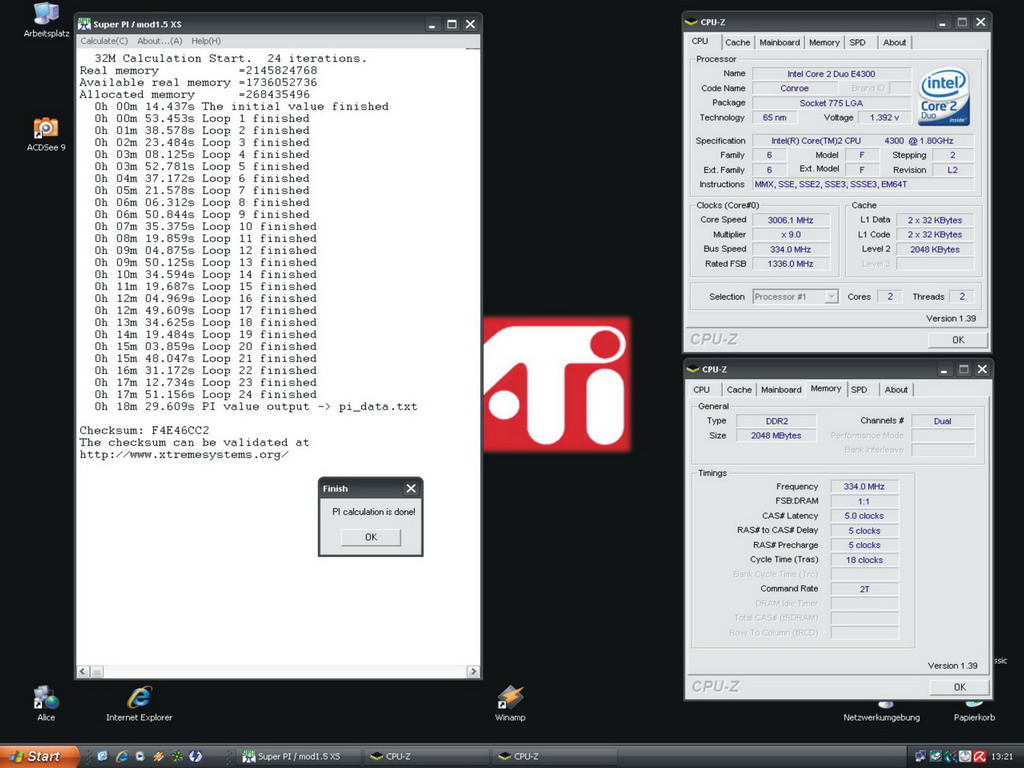This screenshot has width=1024, height=768.
Task: Click the second CPU-Z taskbar button
Action: click(x=554, y=756)
